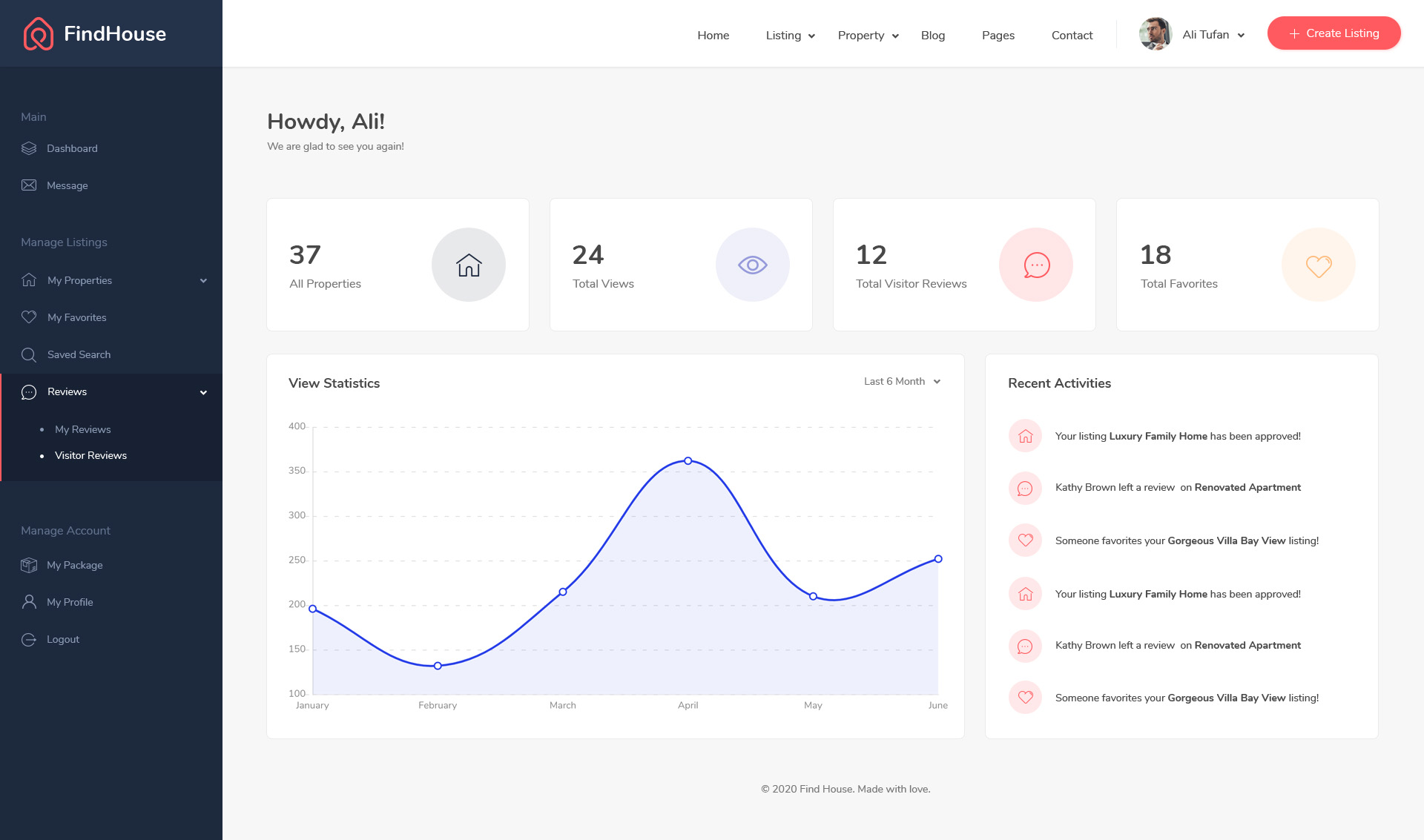Click the My Package box icon
Viewport: 1424px width, 840px height.
pyautogui.click(x=29, y=565)
